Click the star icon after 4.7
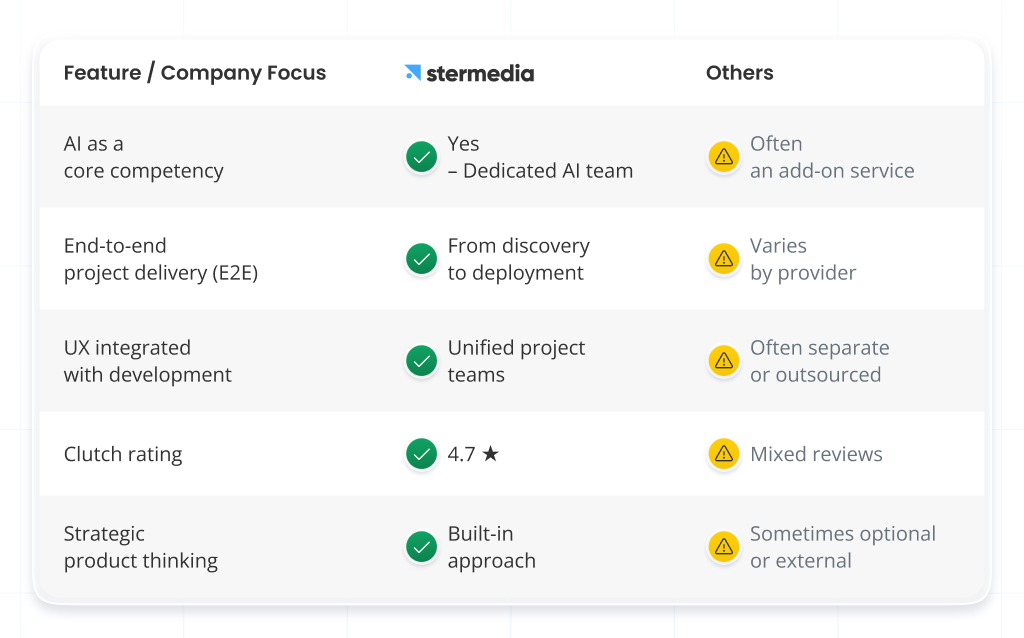1024x638 pixels. [x=490, y=453]
